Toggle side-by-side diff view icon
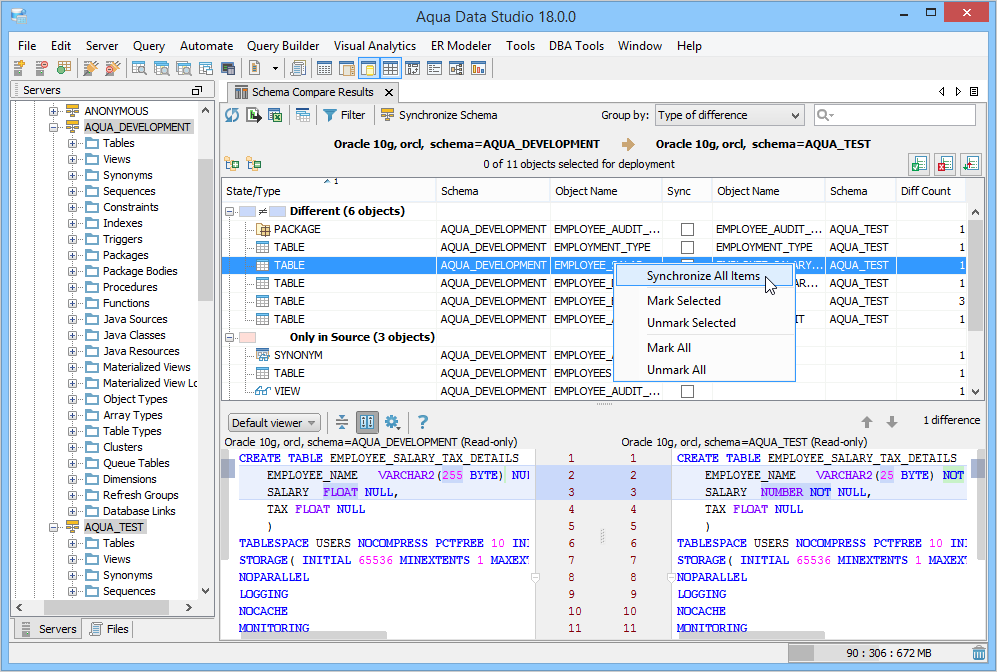Screen dimensions: 997x672 tap(367, 422)
